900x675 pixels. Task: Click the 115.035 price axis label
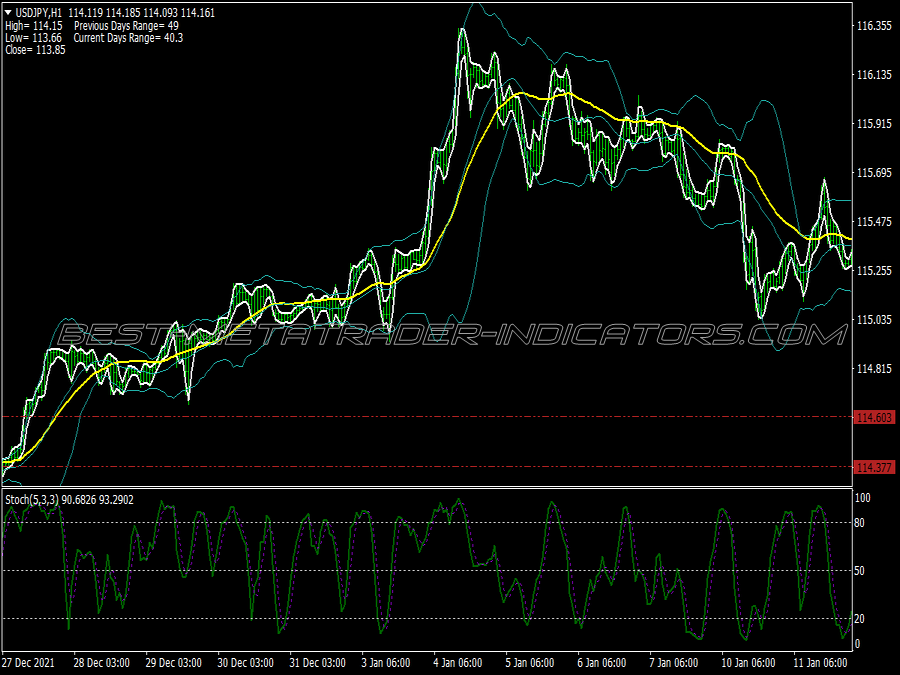(x=874, y=319)
